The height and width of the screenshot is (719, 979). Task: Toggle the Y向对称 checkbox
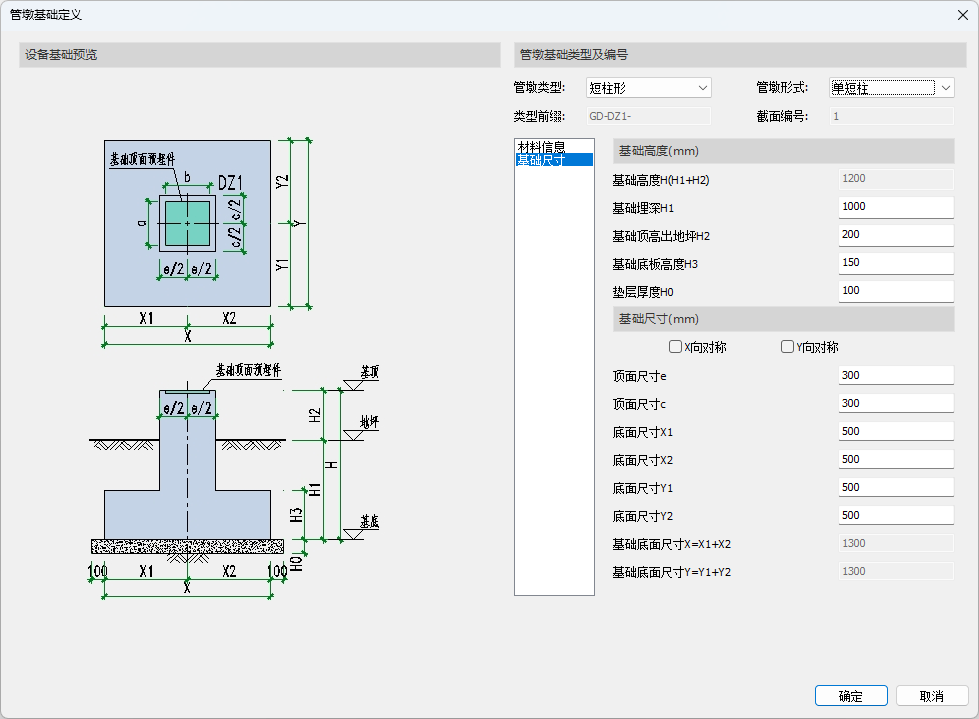click(788, 347)
